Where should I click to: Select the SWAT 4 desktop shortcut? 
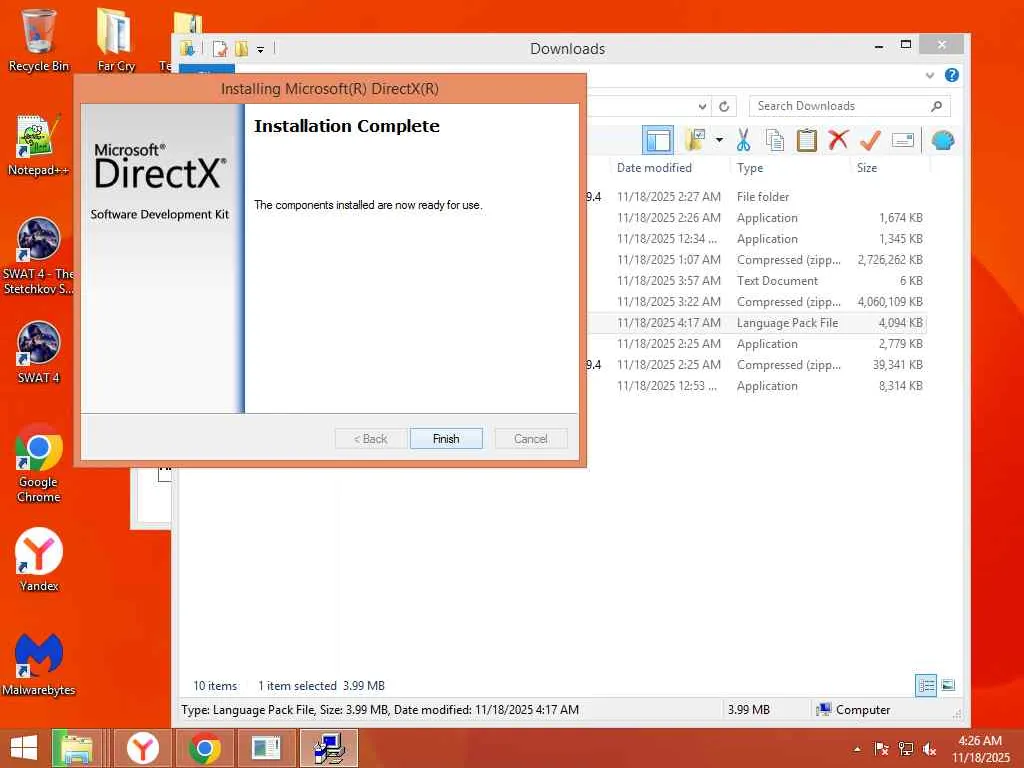point(38,353)
